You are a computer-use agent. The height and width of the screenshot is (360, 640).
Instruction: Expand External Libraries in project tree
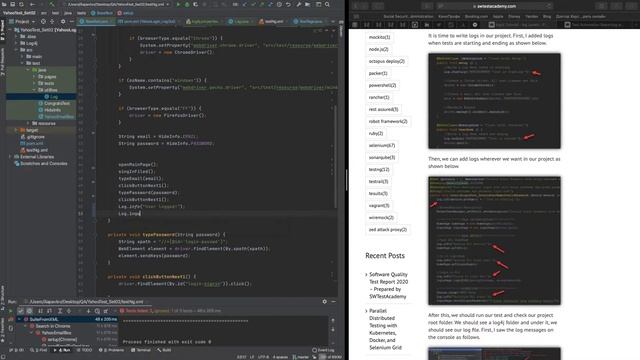10,157
